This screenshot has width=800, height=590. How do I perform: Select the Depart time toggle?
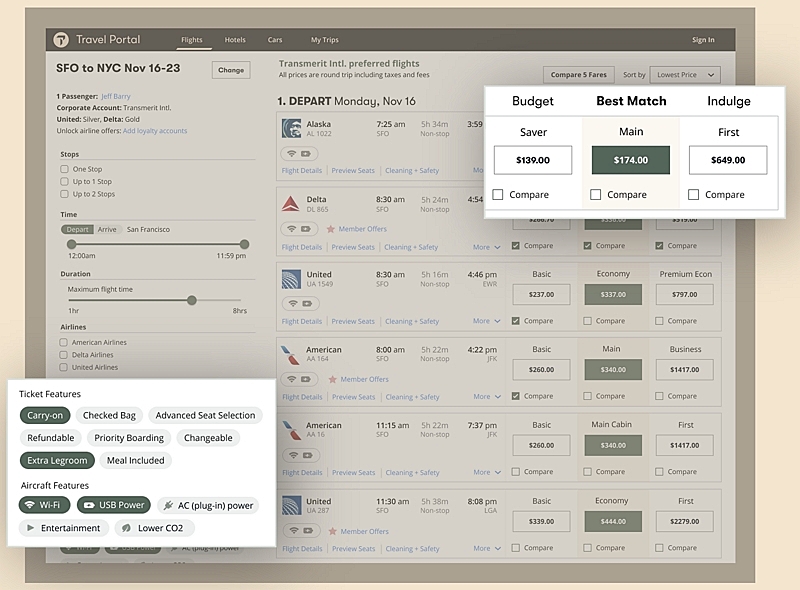pos(78,230)
